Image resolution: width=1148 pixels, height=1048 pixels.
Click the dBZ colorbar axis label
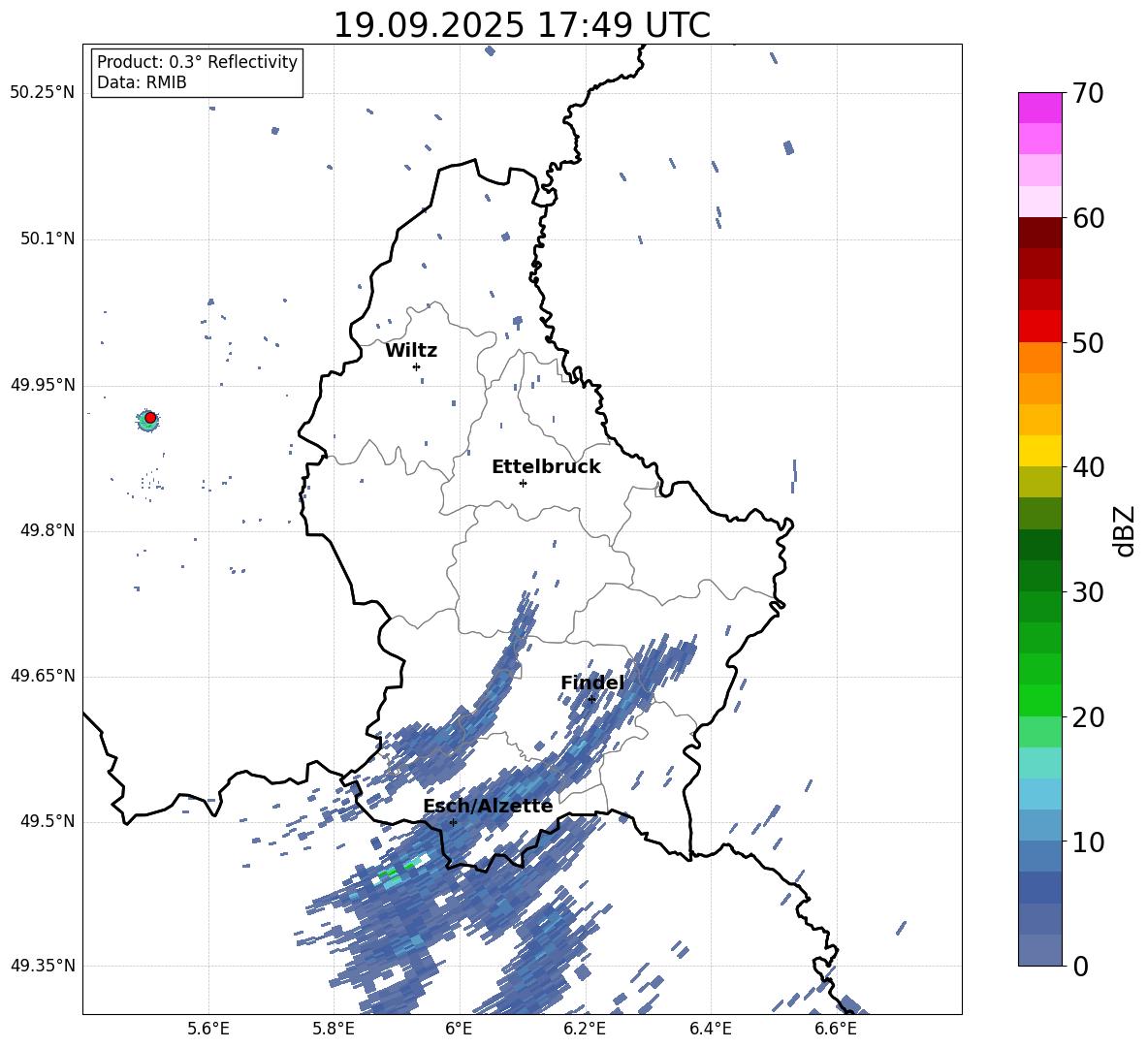tap(1125, 530)
